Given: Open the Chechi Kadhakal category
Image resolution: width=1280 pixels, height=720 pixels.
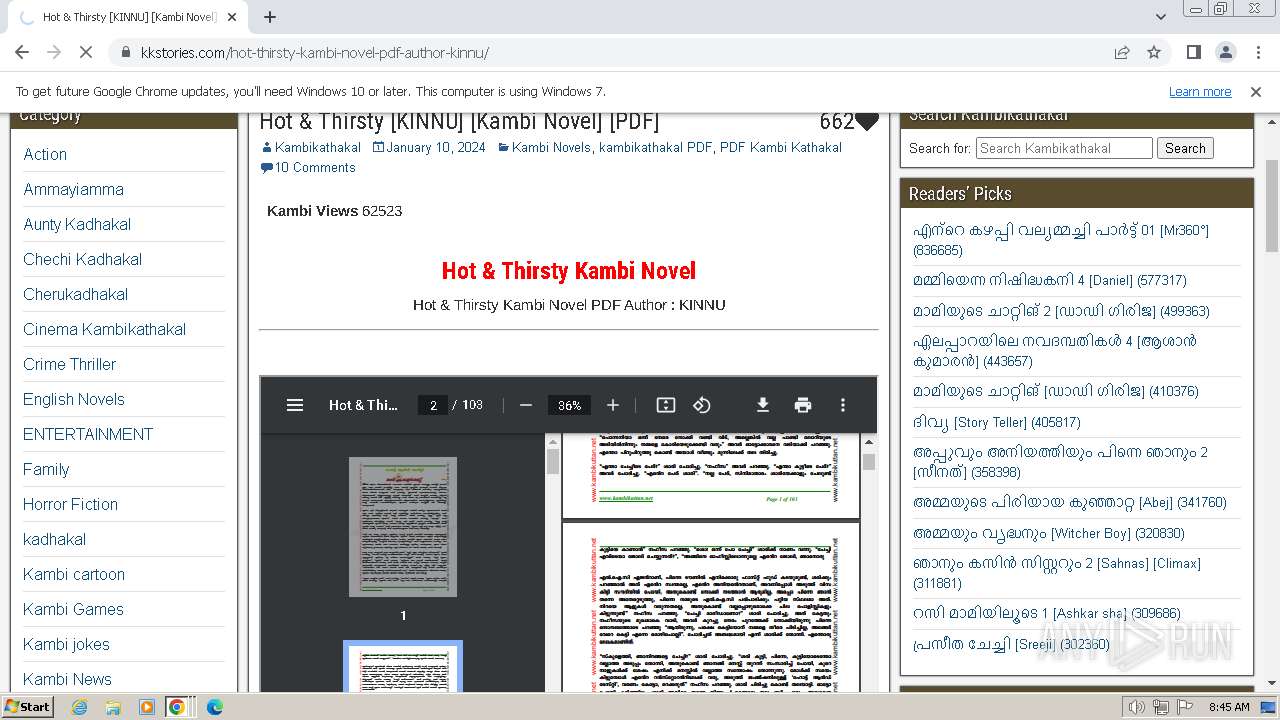Looking at the screenshot, I should pos(82,259).
